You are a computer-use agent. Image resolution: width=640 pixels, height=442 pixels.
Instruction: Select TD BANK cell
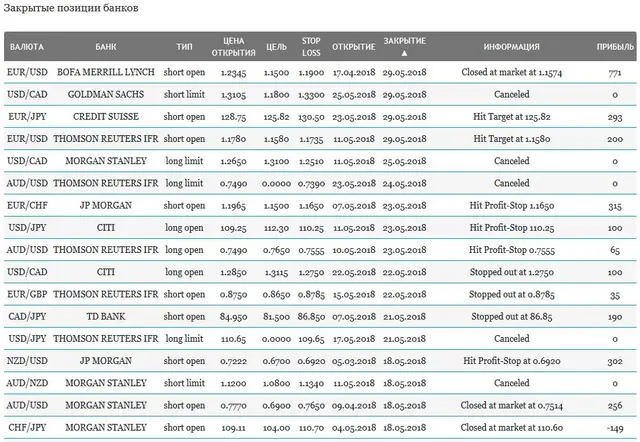point(106,316)
